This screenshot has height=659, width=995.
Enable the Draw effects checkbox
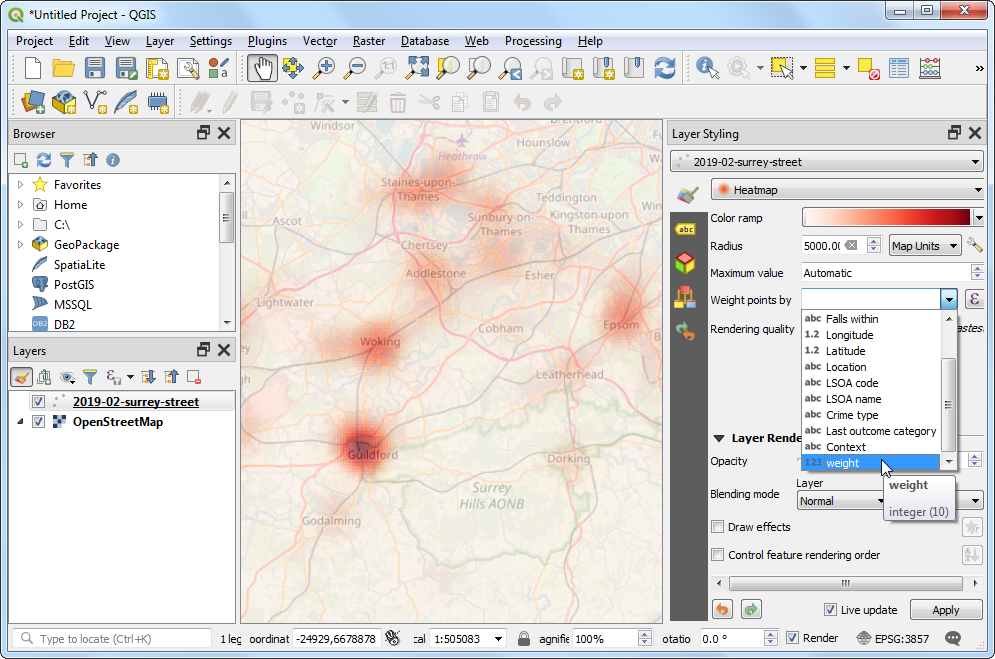(717, 527)
